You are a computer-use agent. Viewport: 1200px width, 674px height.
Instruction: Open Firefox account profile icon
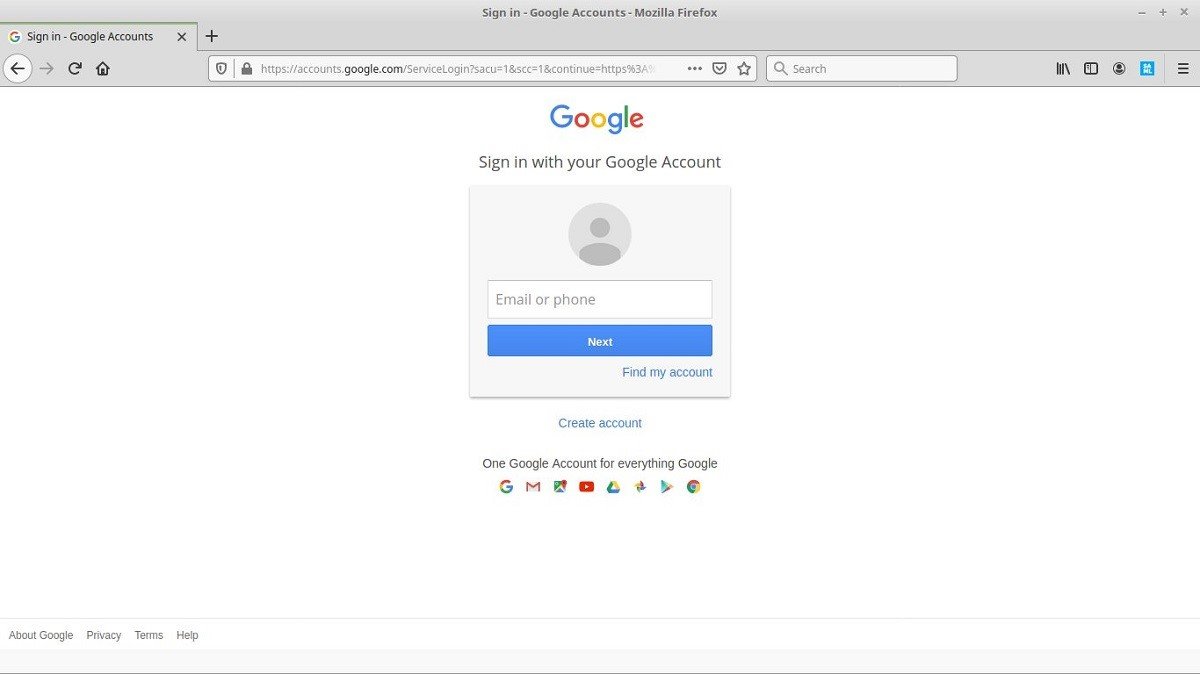pos(1119,69)
